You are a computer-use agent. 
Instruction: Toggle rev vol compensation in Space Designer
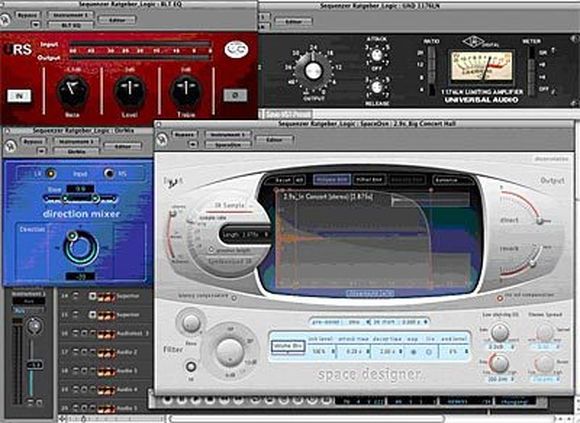(x=500, y=298)
